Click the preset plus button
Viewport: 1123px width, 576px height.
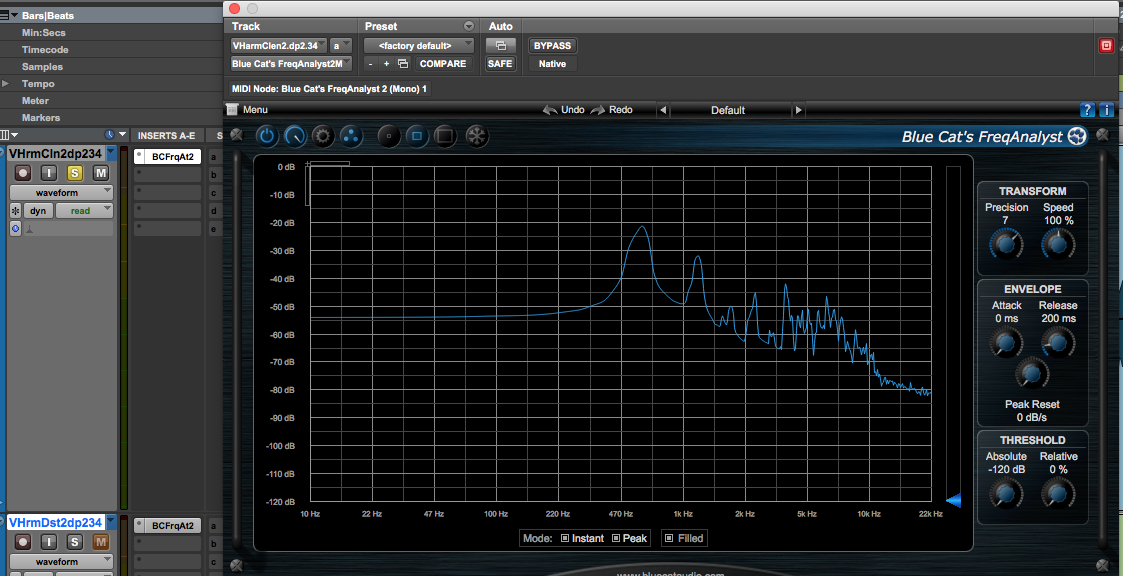click(387, 64)
